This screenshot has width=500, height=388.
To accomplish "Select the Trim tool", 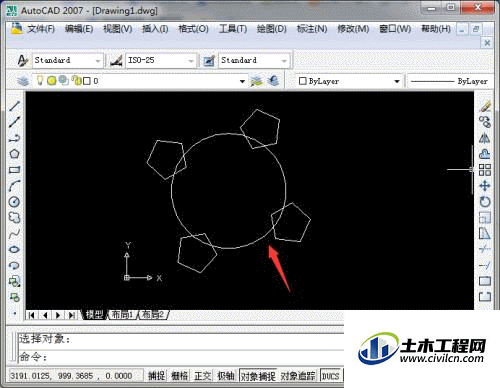I will coord(485,249).
